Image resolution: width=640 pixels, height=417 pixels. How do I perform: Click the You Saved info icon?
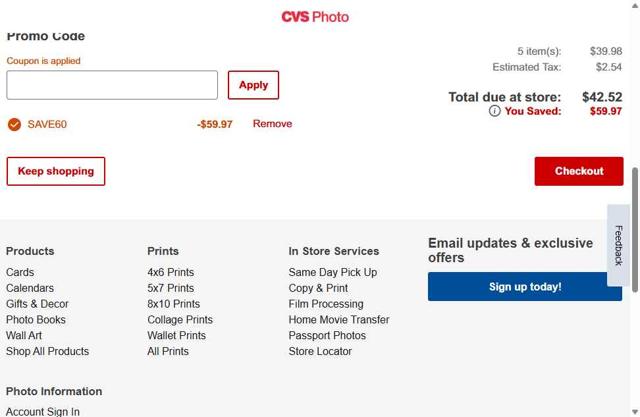(495, 111)
